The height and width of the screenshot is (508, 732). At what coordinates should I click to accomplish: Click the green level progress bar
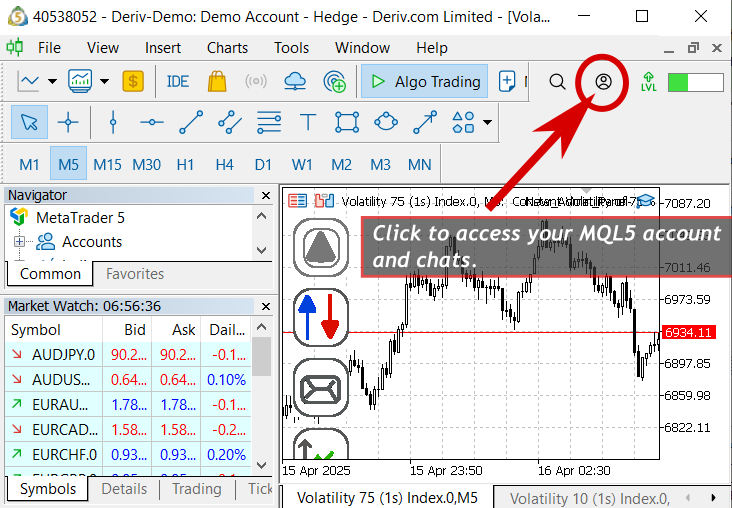pyautogui.click(x=696, y=83)
